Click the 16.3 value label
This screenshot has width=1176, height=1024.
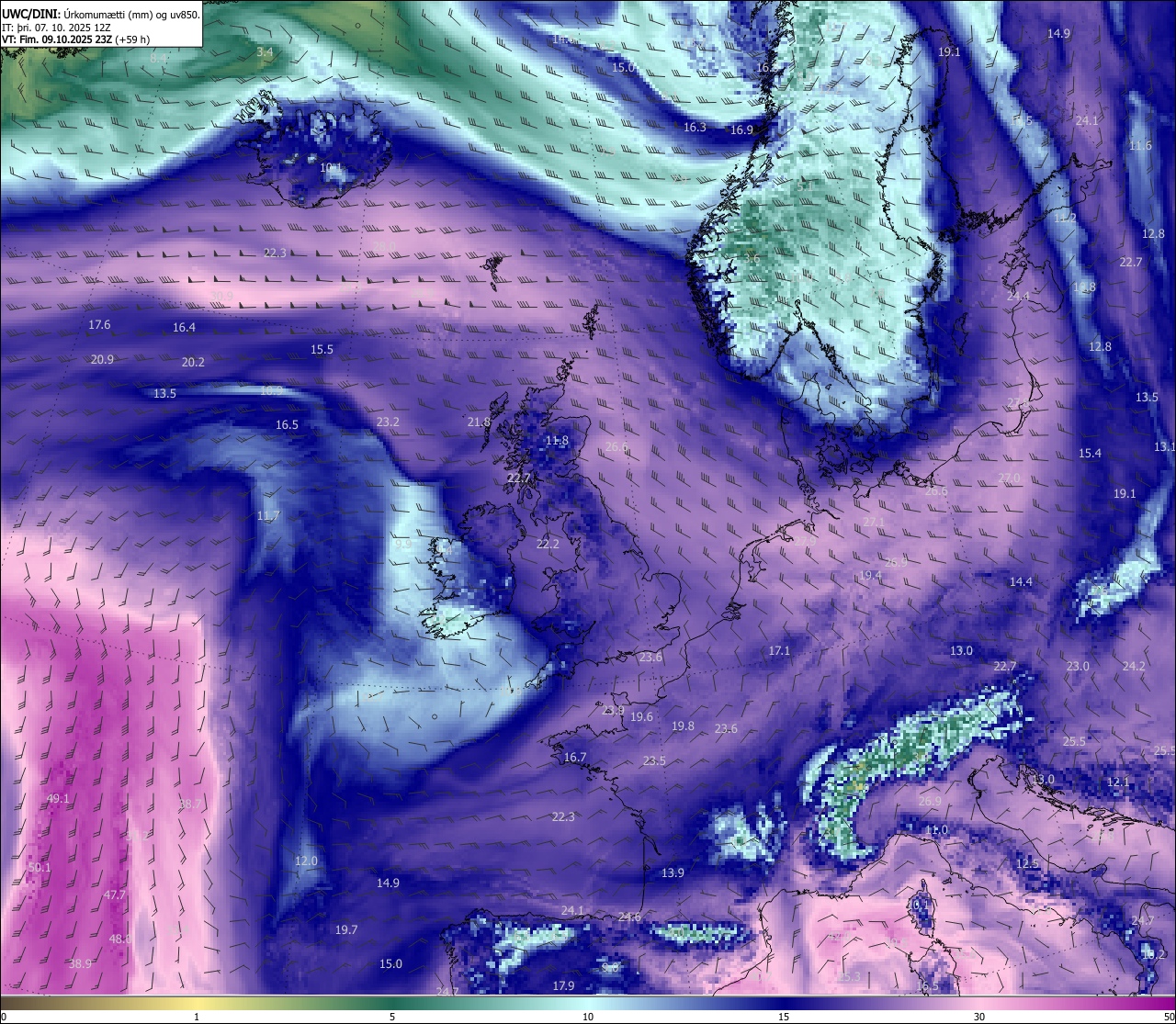point(695,128)
